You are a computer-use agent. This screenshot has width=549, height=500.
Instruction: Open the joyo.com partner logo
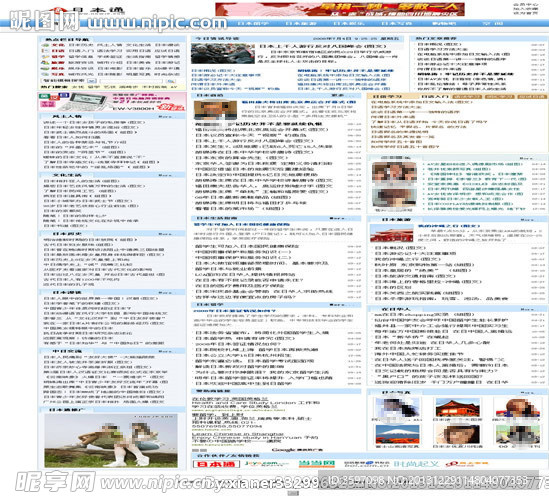267,464
